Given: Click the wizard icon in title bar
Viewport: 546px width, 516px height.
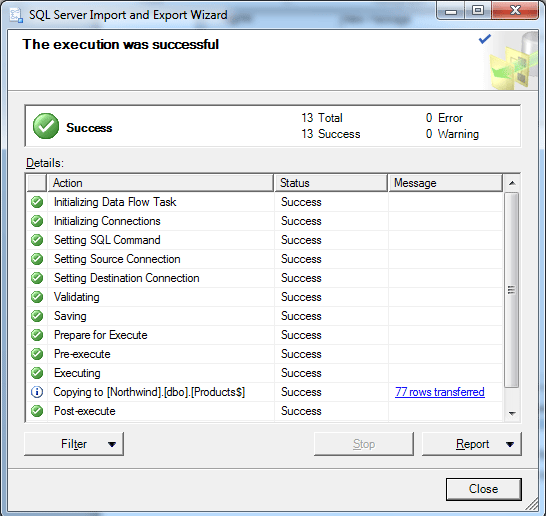Looking at the screenshot, I should tap(16, 15).
